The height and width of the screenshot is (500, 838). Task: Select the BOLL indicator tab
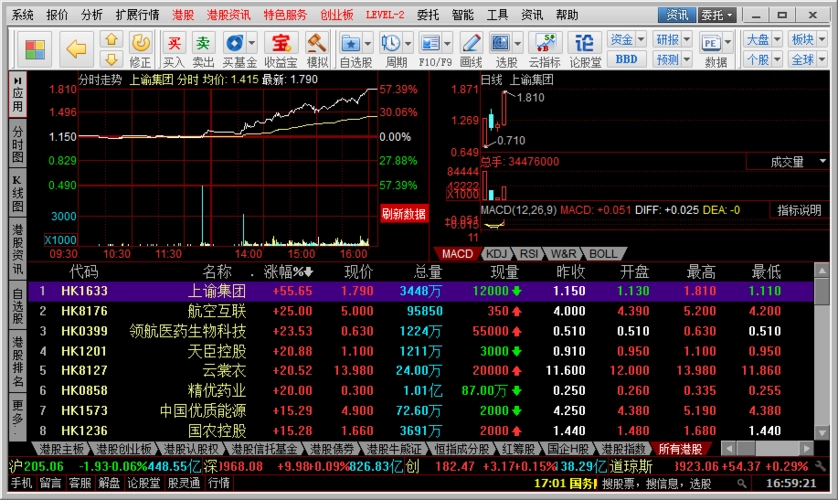(x=603, y=254)
